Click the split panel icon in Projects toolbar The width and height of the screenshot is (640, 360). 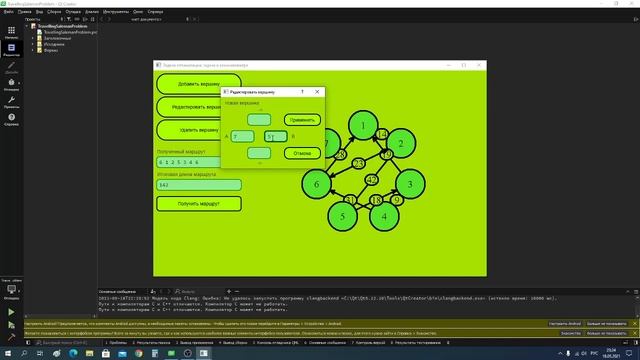coord(85,19)
